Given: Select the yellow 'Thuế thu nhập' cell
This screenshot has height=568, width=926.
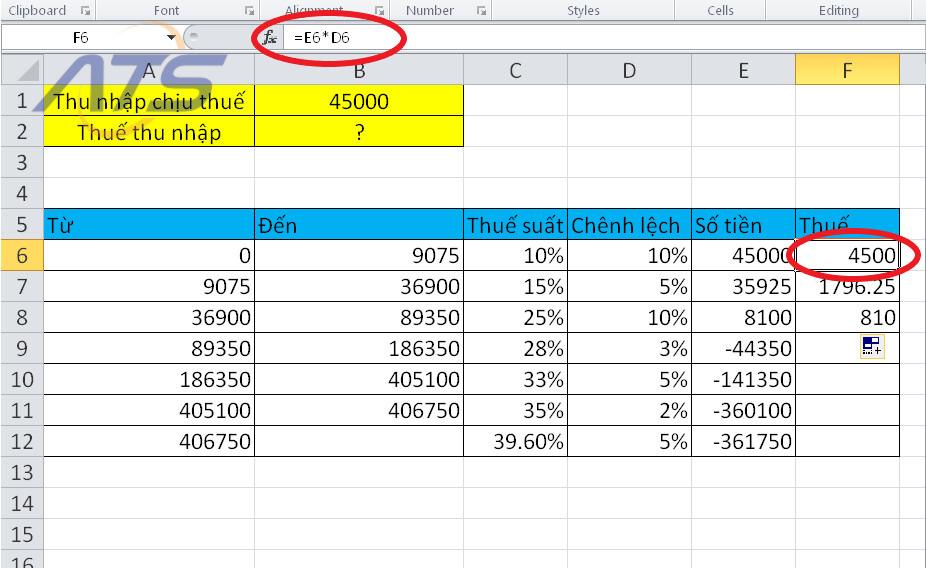Looking at the screenshot, I should click(x=149, y=132).
